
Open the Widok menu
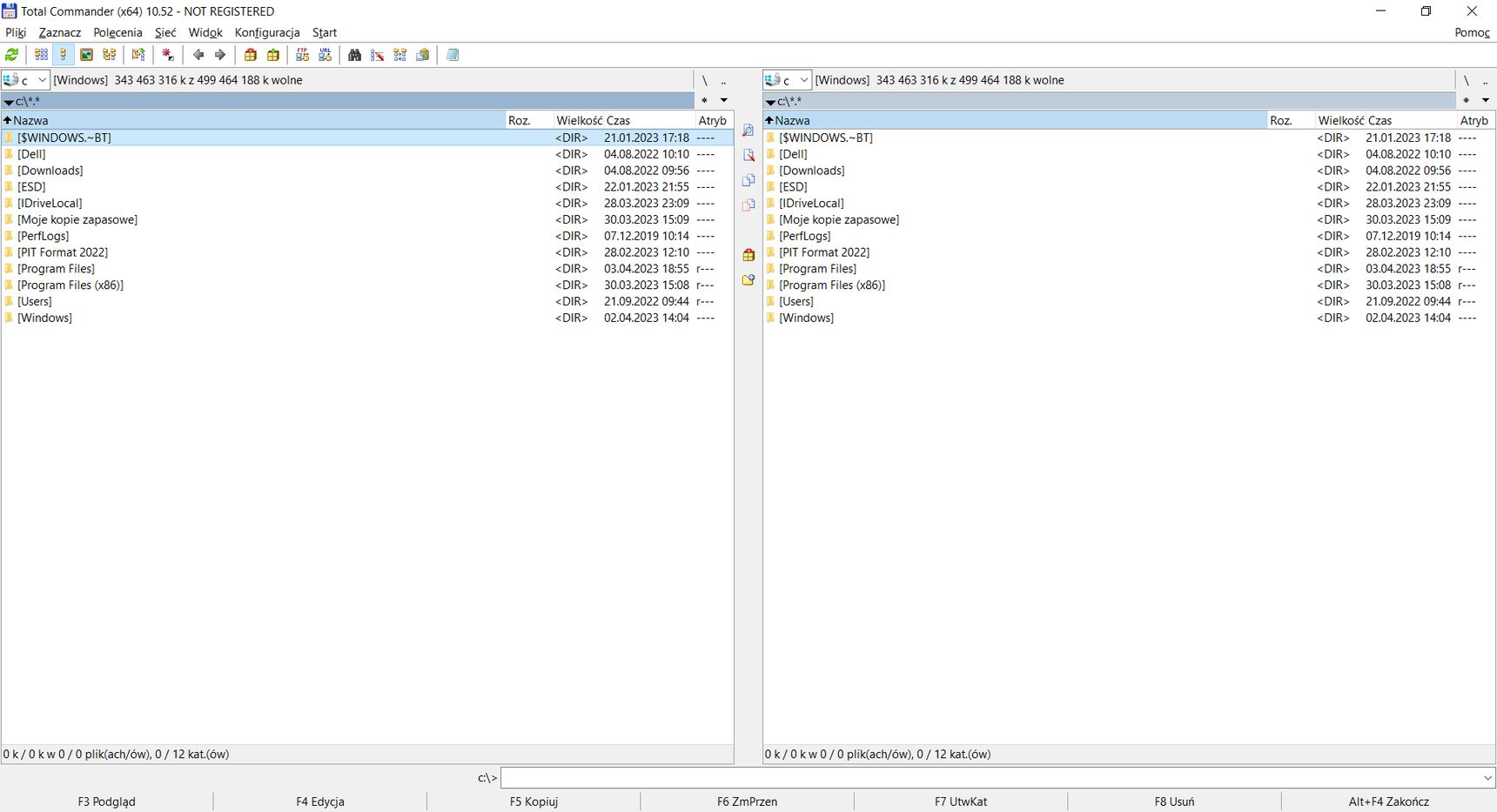tap(205, 32)
